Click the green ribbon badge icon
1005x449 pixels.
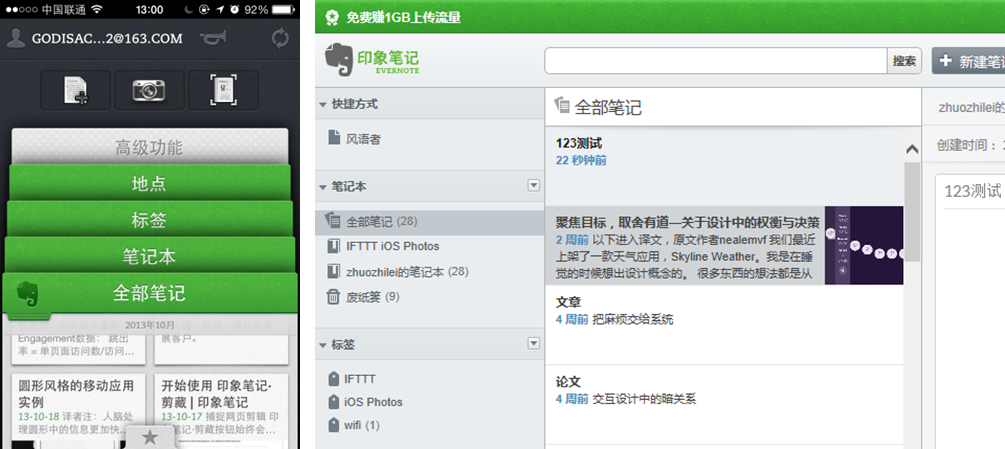coord(331,17)
